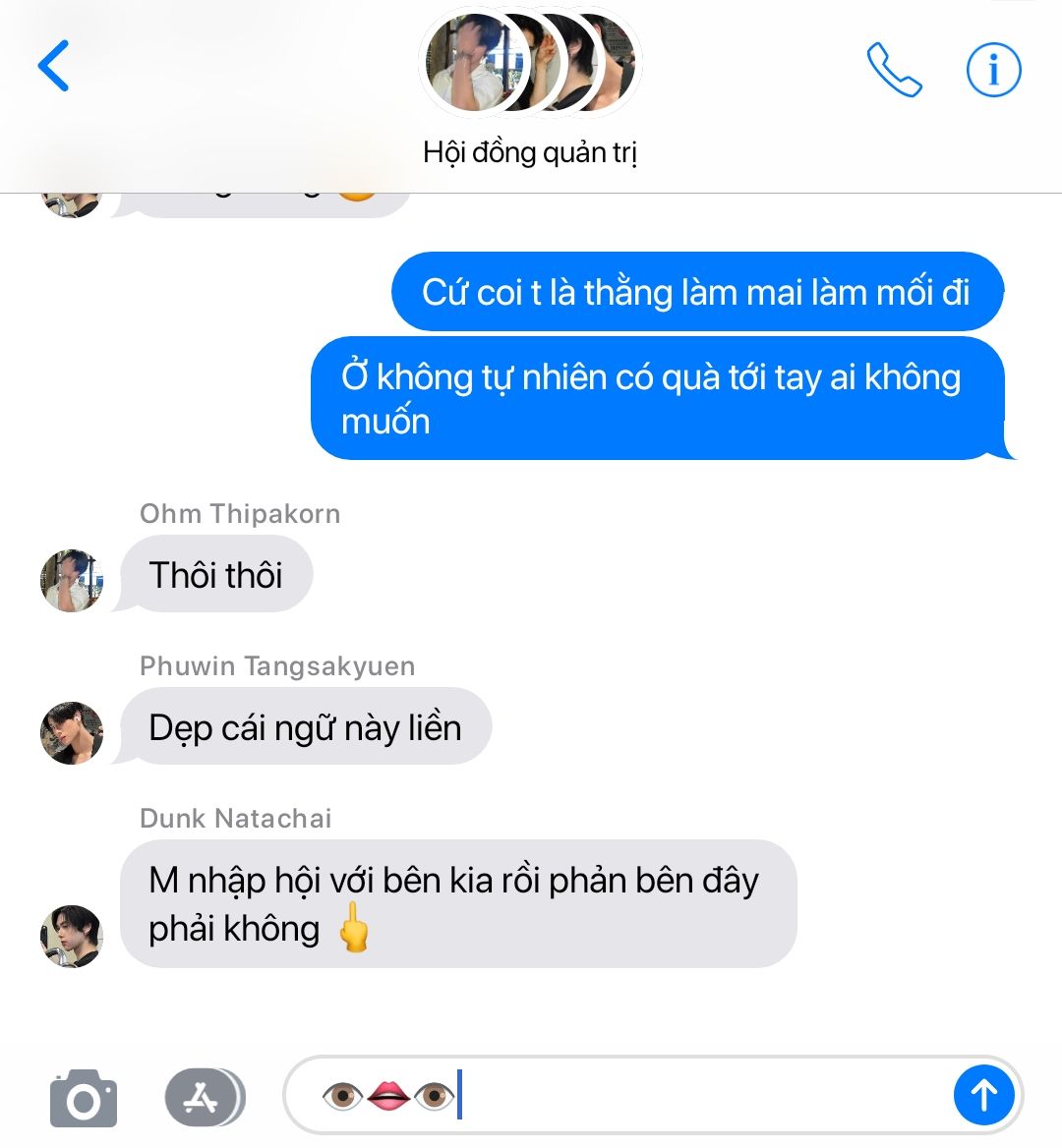Tap the Phuwin Tangsakyuen sender name
This screenshot has width=1062, height=1148.
tap(277, 666)
